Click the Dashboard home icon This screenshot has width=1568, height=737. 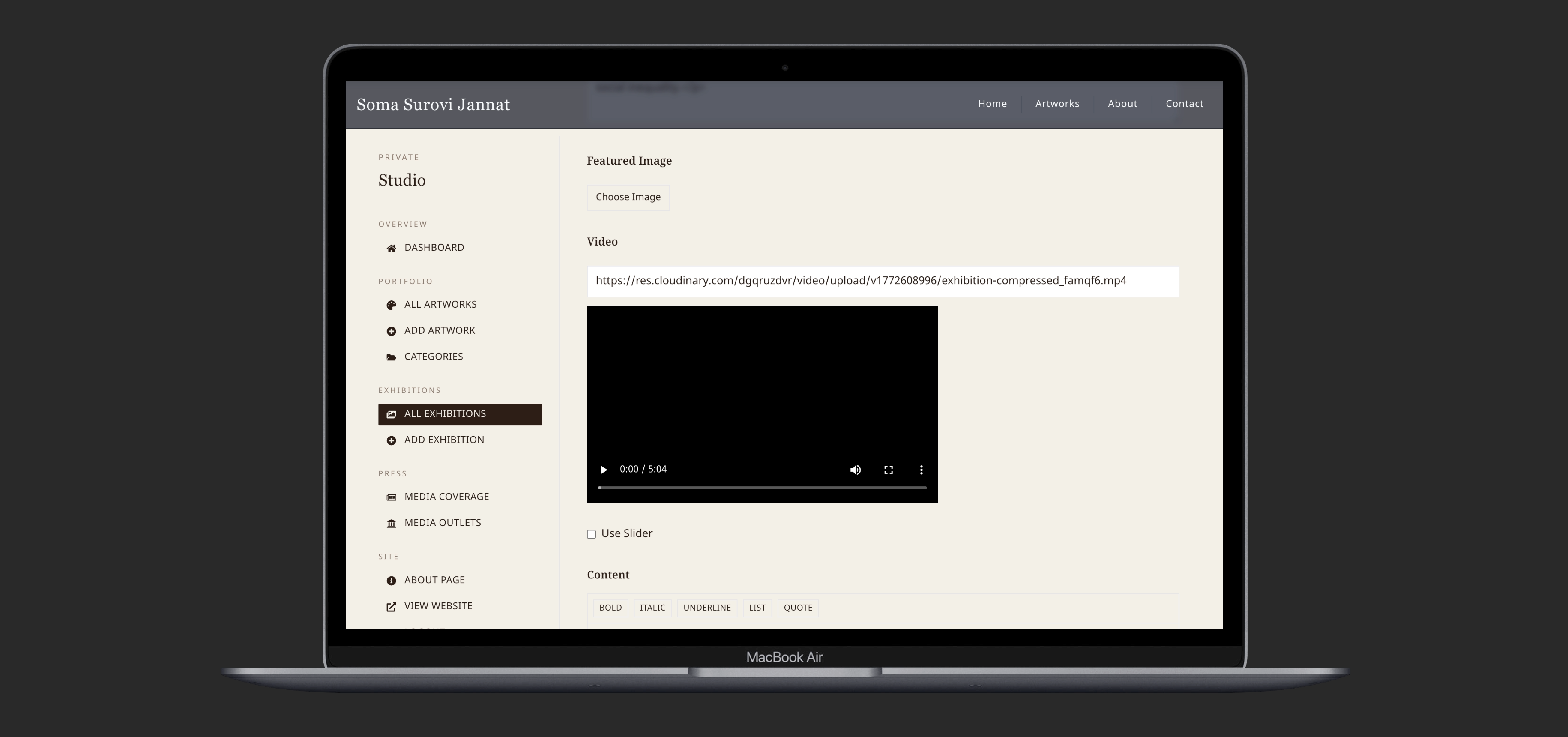click(392, 248)
